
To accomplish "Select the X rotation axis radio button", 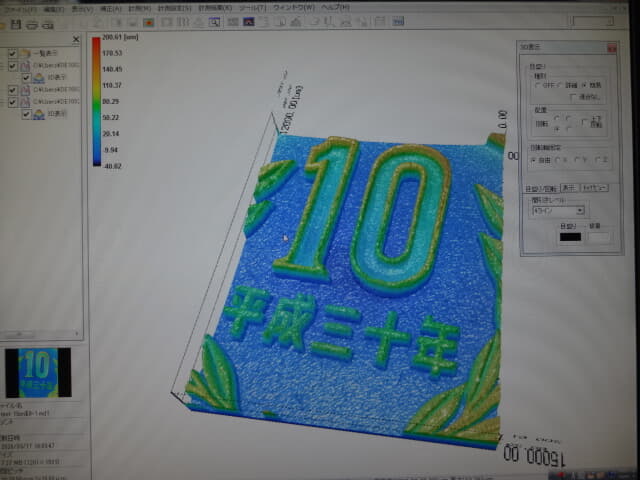I will (x=558, y=160).
